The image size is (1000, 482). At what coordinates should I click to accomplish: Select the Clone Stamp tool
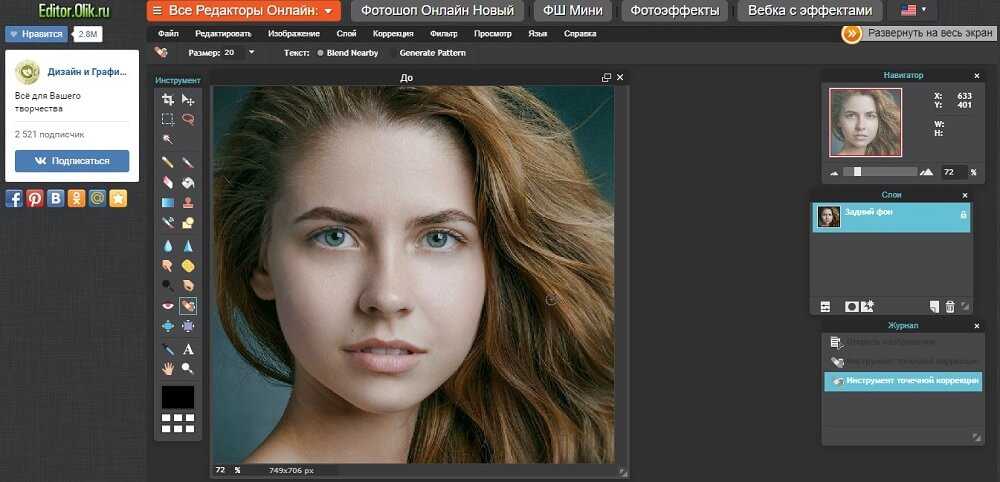[x=188, y=203]
